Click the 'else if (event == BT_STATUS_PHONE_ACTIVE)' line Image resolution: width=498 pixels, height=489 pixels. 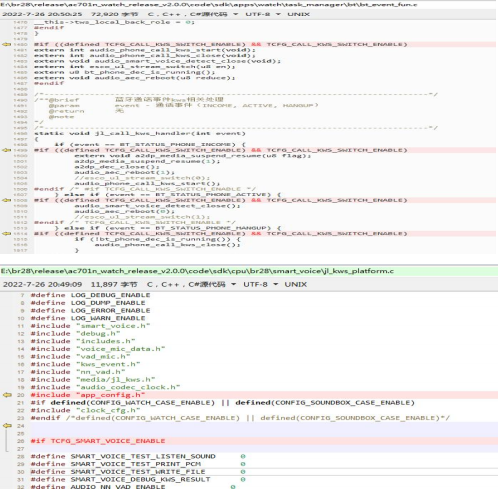pyautogui.click(x=168, y=195)
